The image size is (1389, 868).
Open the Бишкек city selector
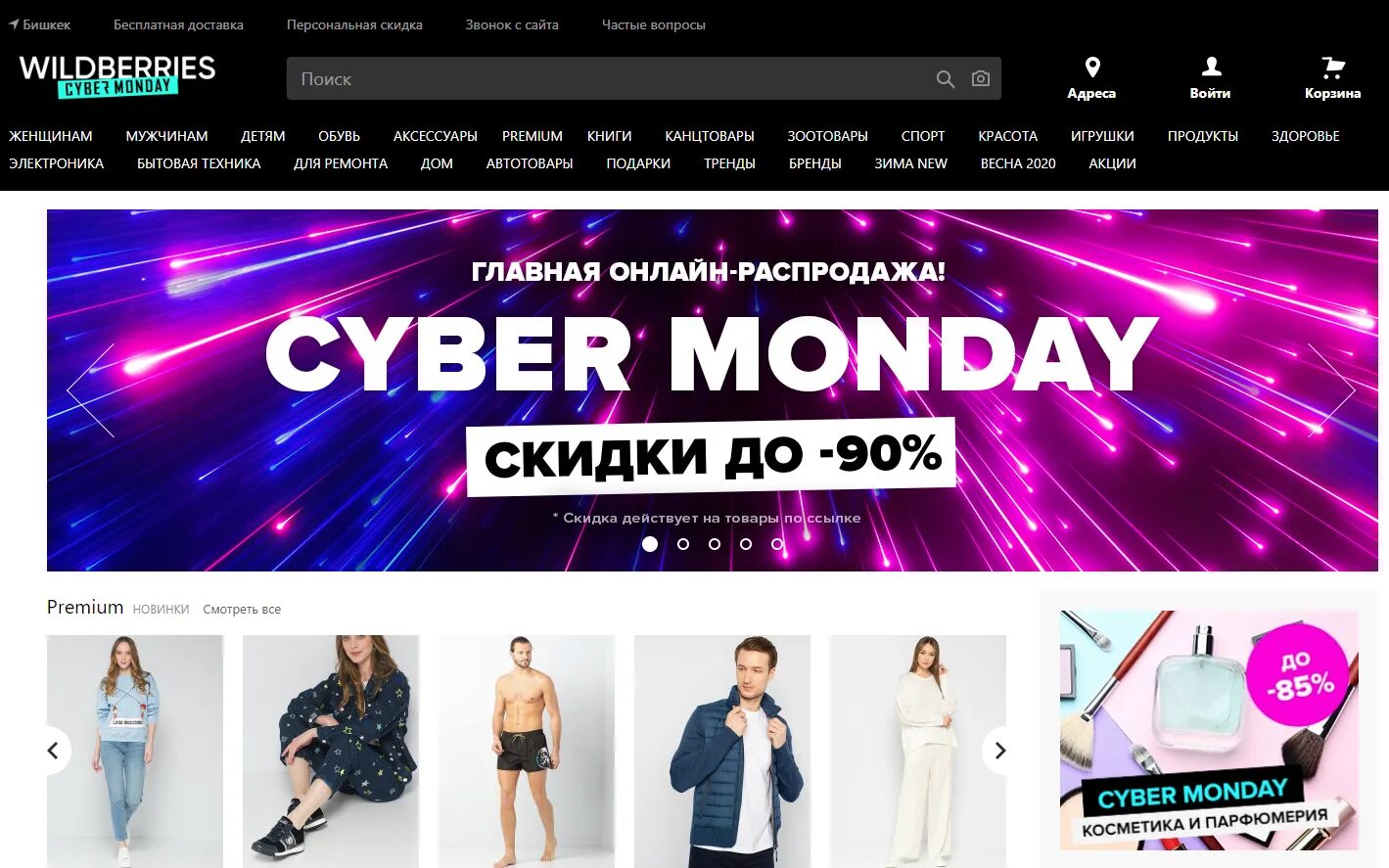40,24
